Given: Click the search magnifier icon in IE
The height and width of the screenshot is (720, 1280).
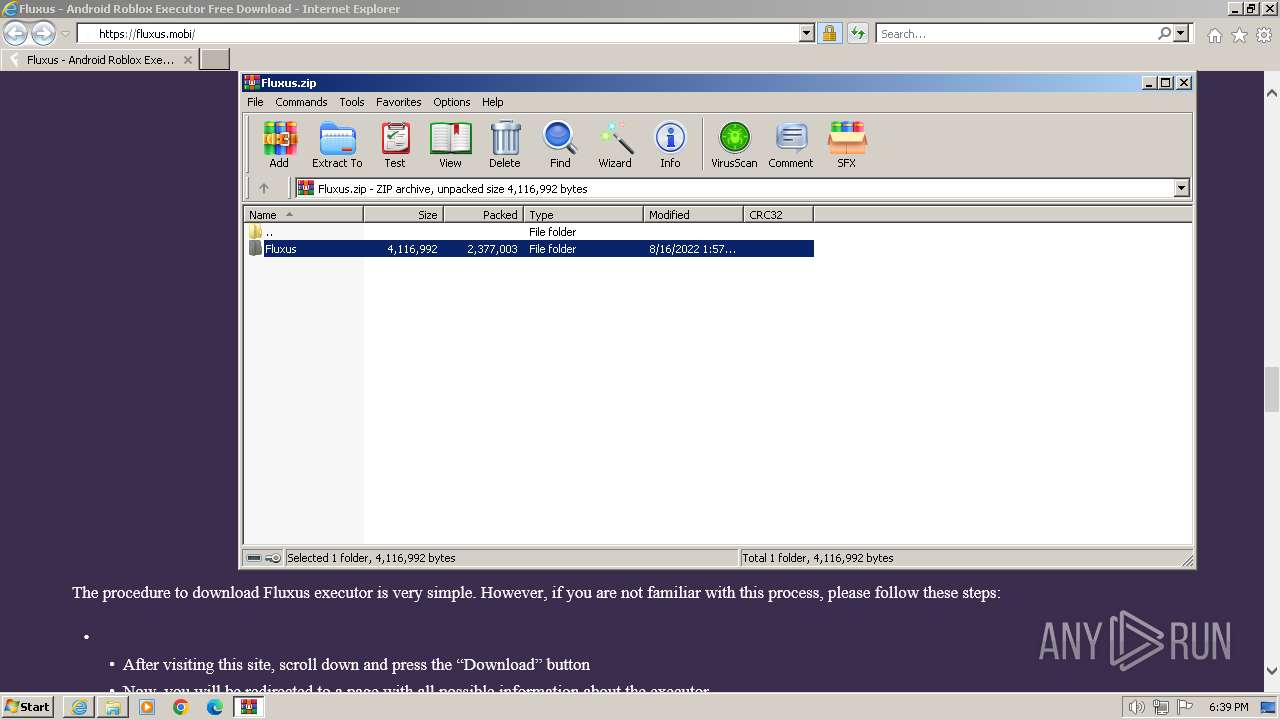Looking at the screenshot, I should (1164, 33).
